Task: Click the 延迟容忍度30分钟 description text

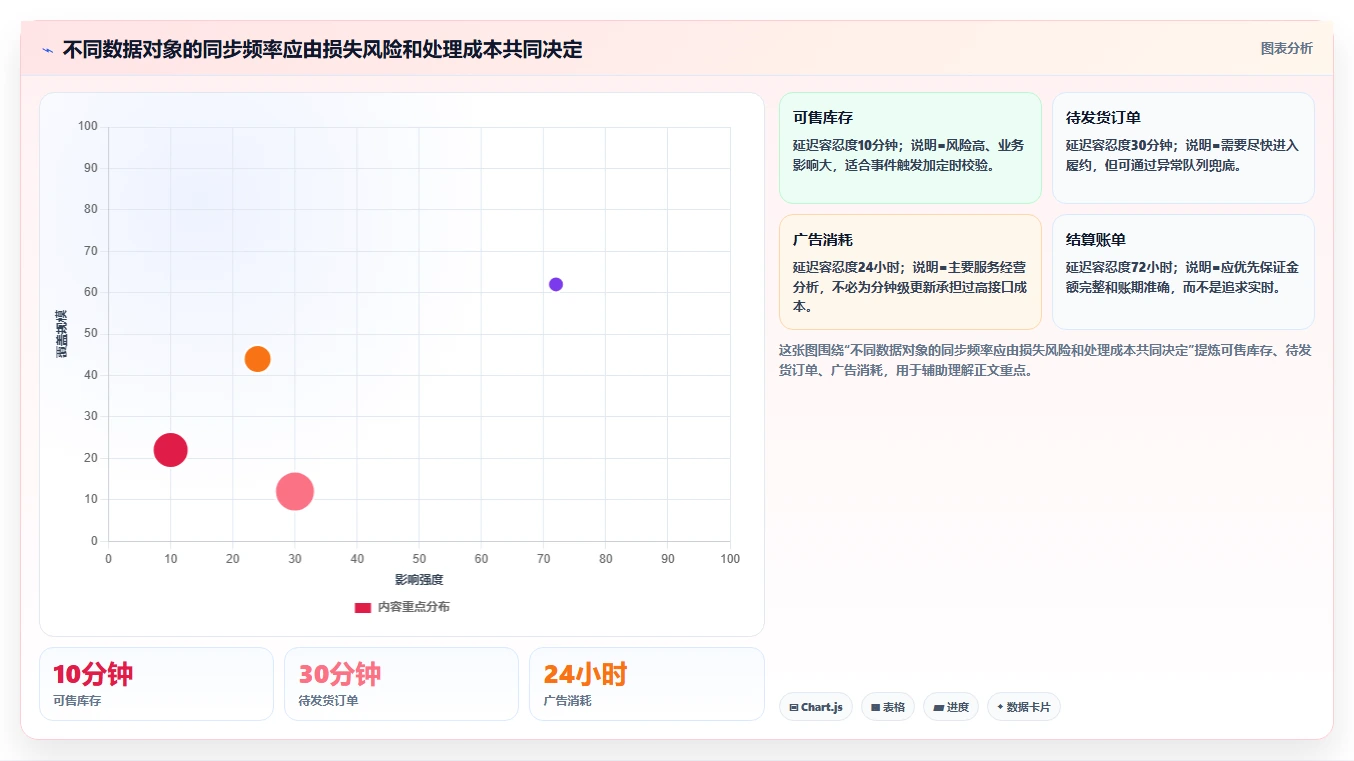Action: coord(1182,155)
